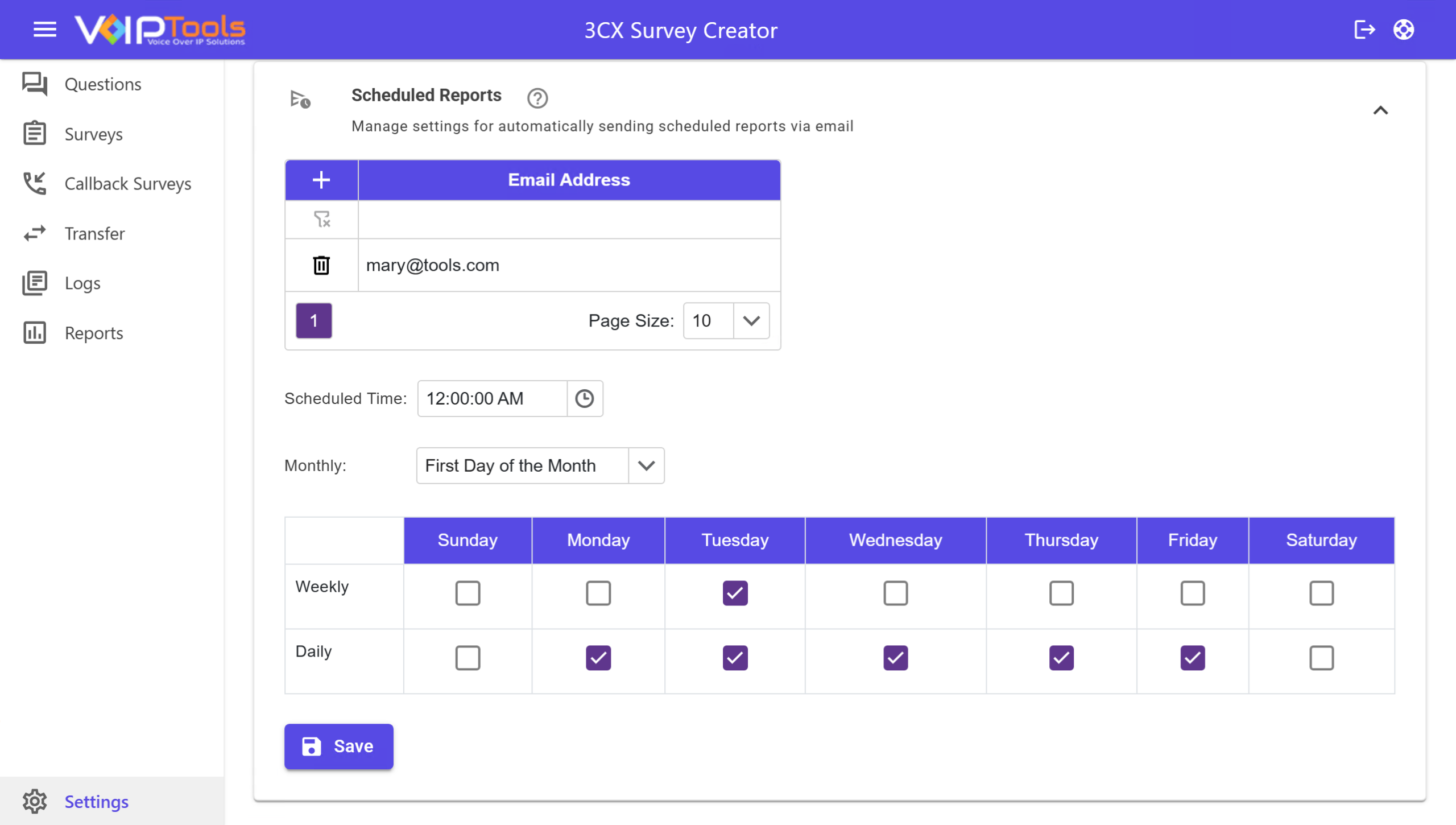Click the Page Size value 10

click(708, 321)
